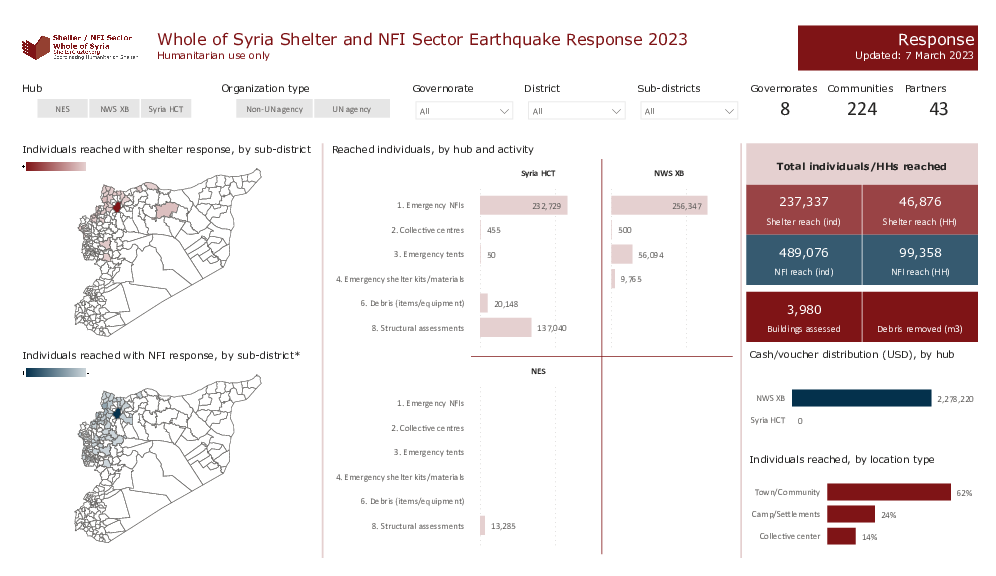Screen dimensions: 996x576
Task: Toggle the NWS XB hub filter
Action: pos(114,110)
